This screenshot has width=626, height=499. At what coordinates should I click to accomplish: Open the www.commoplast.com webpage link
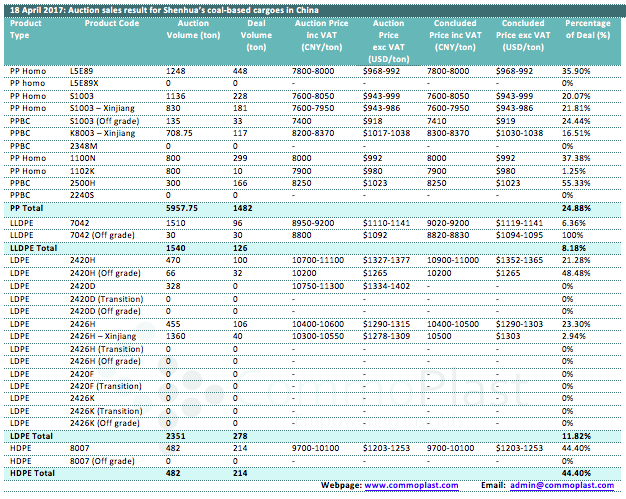click(x=410, y=485)
